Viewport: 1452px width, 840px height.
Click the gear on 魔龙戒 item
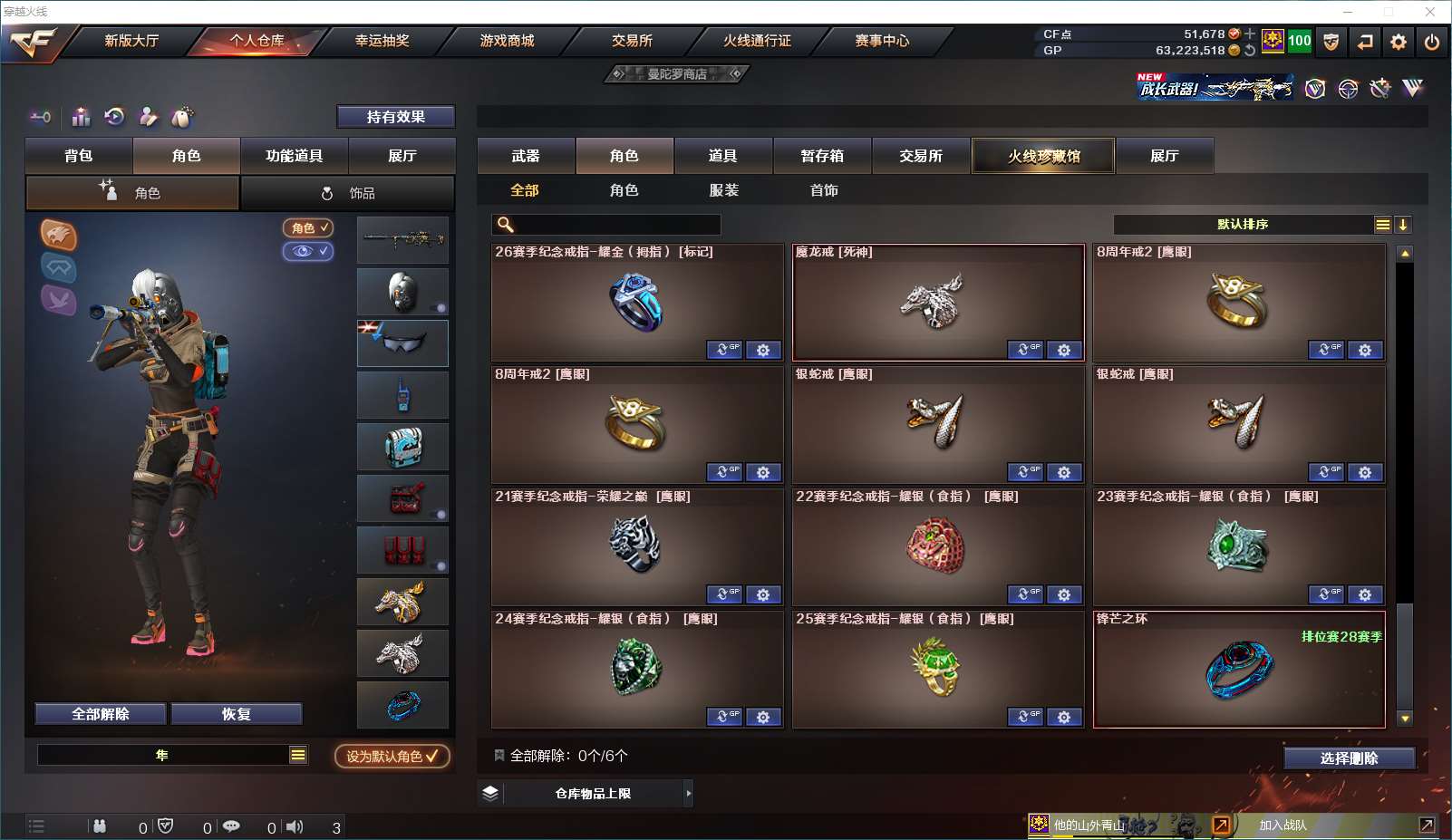point(1064,350)
